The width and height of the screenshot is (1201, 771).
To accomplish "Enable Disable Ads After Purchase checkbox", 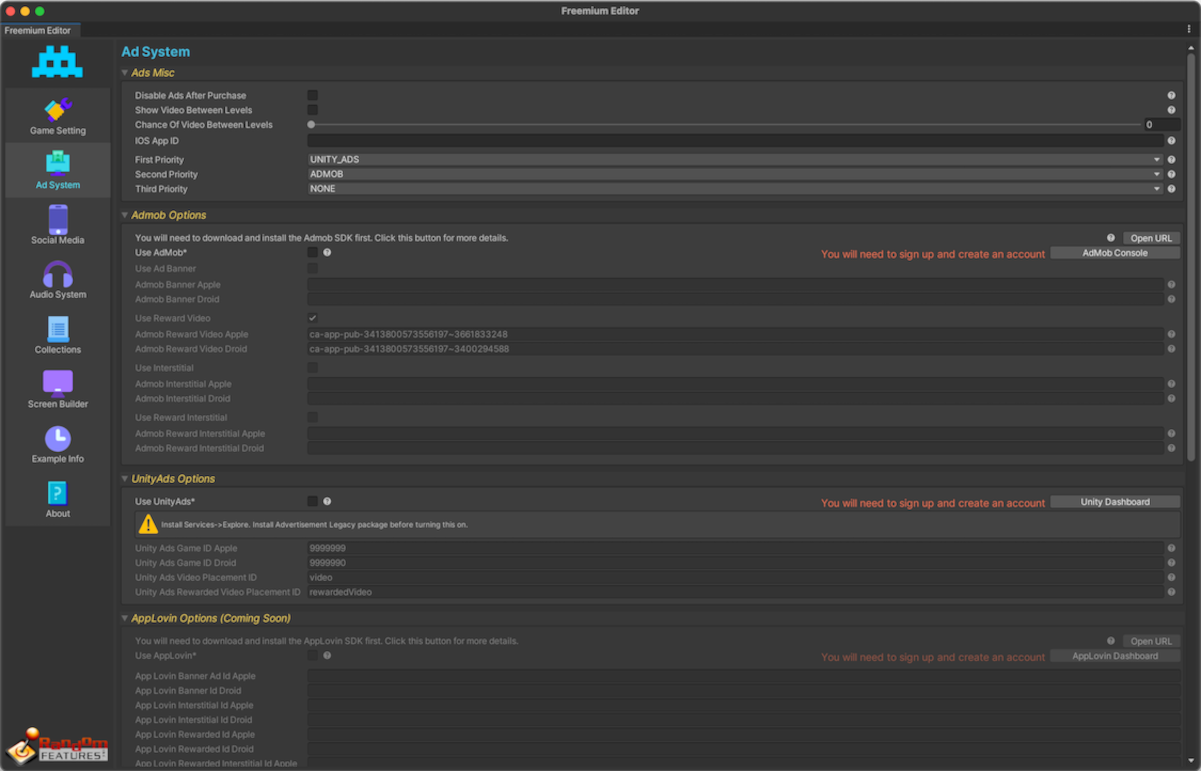I will click(312, 96).
